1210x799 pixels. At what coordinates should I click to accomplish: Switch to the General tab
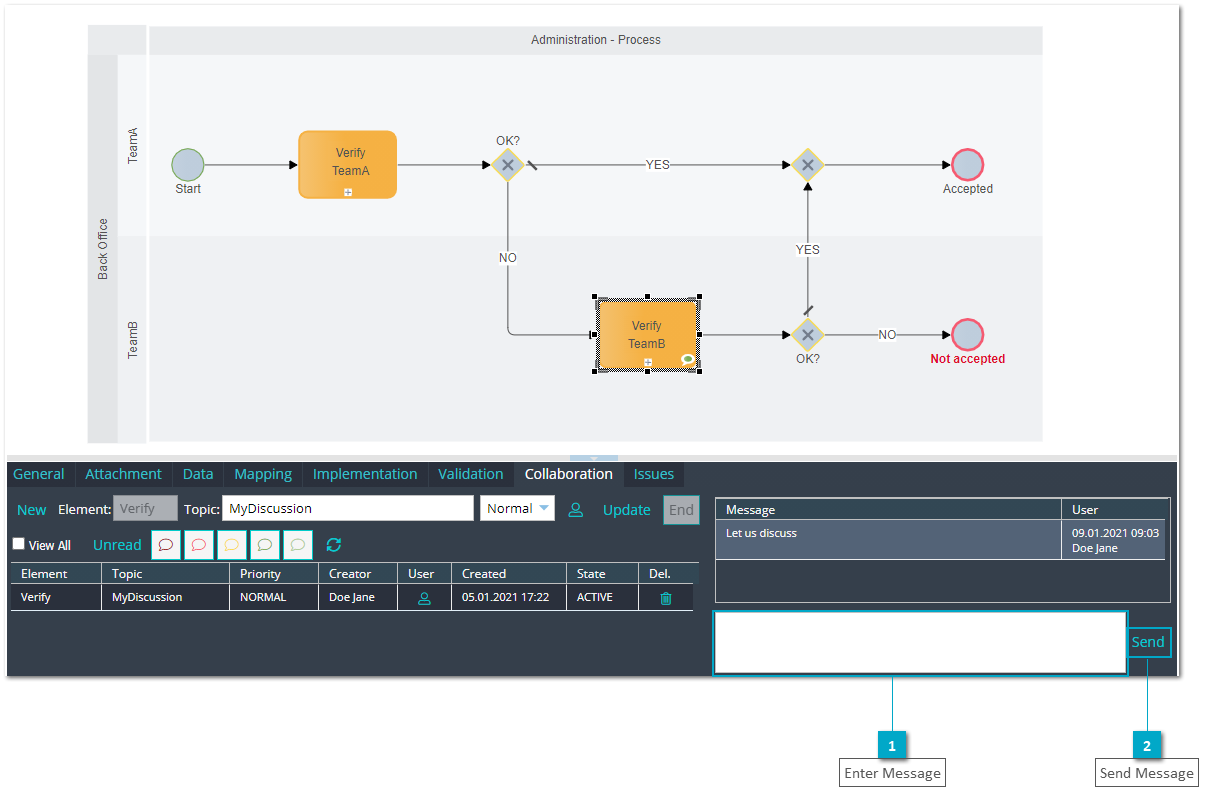coord(39,474)
